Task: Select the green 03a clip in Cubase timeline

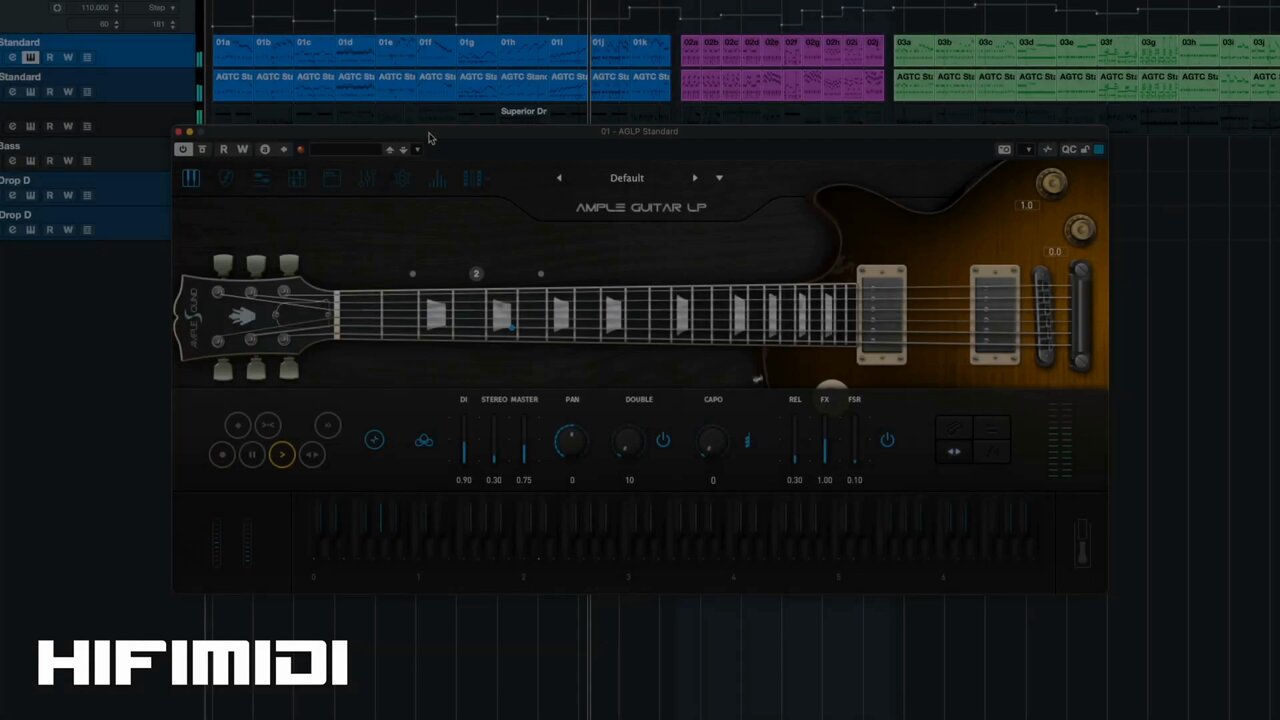Action: [913, 50]
